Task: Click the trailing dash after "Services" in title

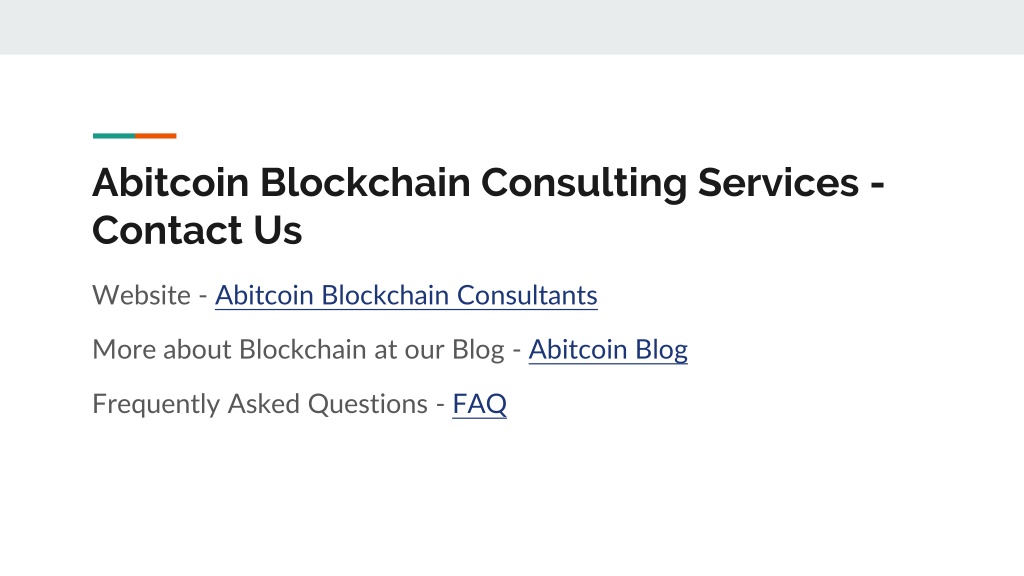Action: (877, 185)
